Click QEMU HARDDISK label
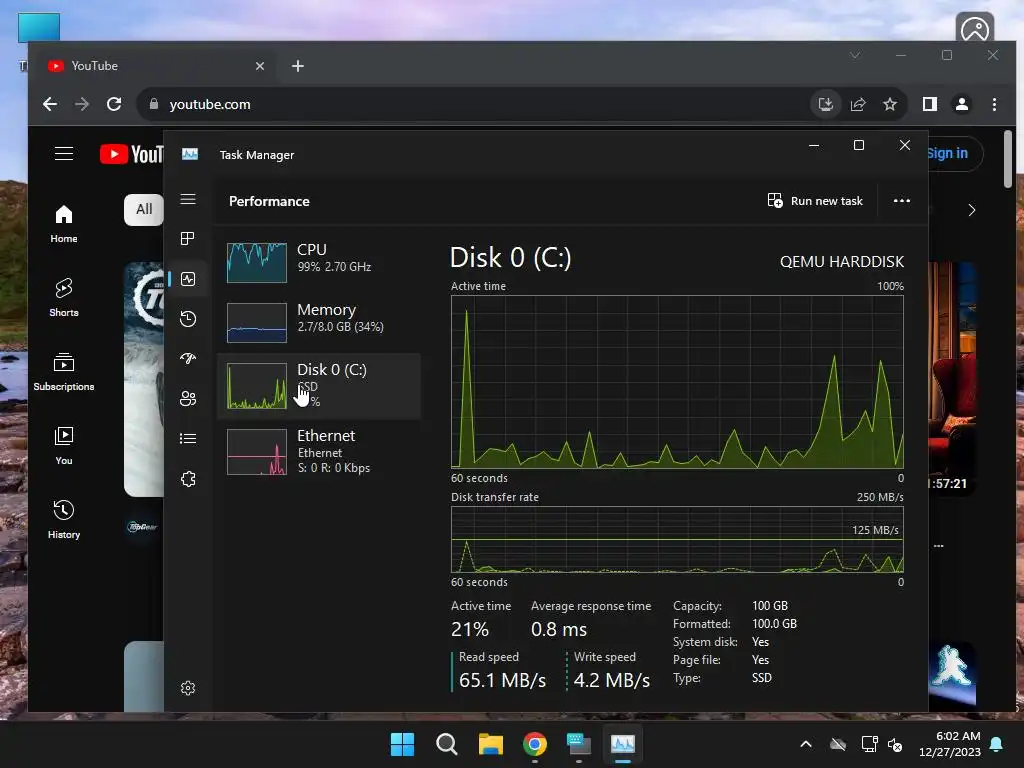The width and height of the screenshot is (1024, 768). pos(842,262)
